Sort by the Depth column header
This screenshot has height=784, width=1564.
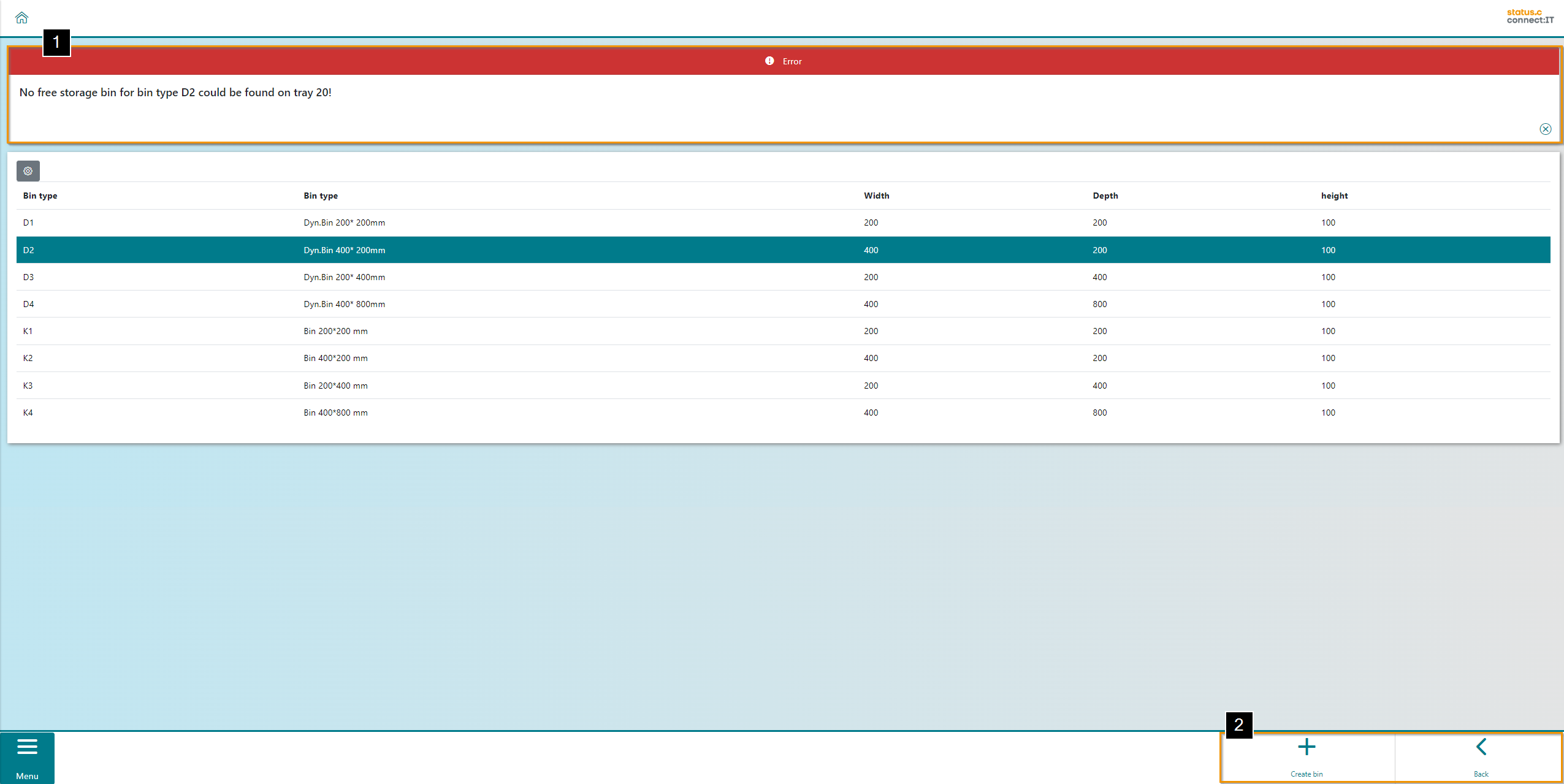coord(1105,196)
